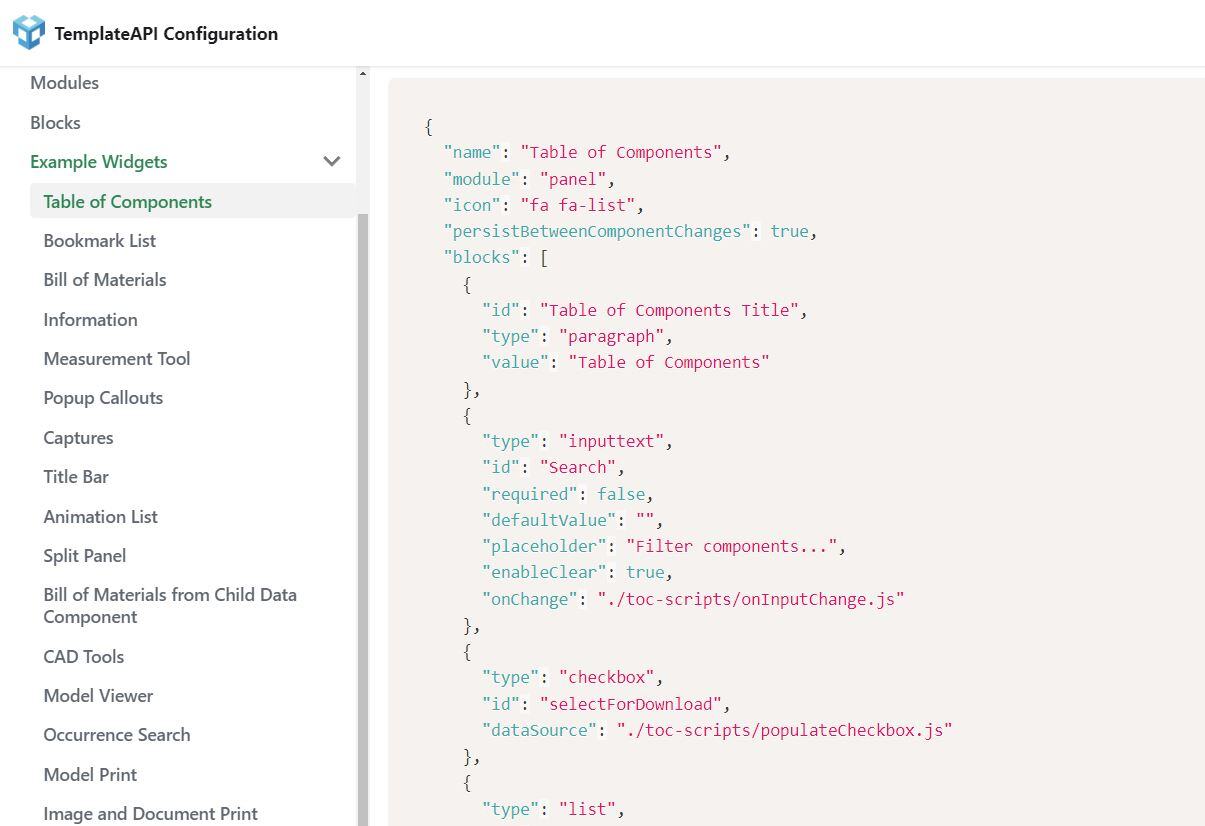The height and width of the screenshot is (826, 1205).
Task: Click the sidebar scroll-up arrow
Action: pyautogui.click(x=362, y=74)
